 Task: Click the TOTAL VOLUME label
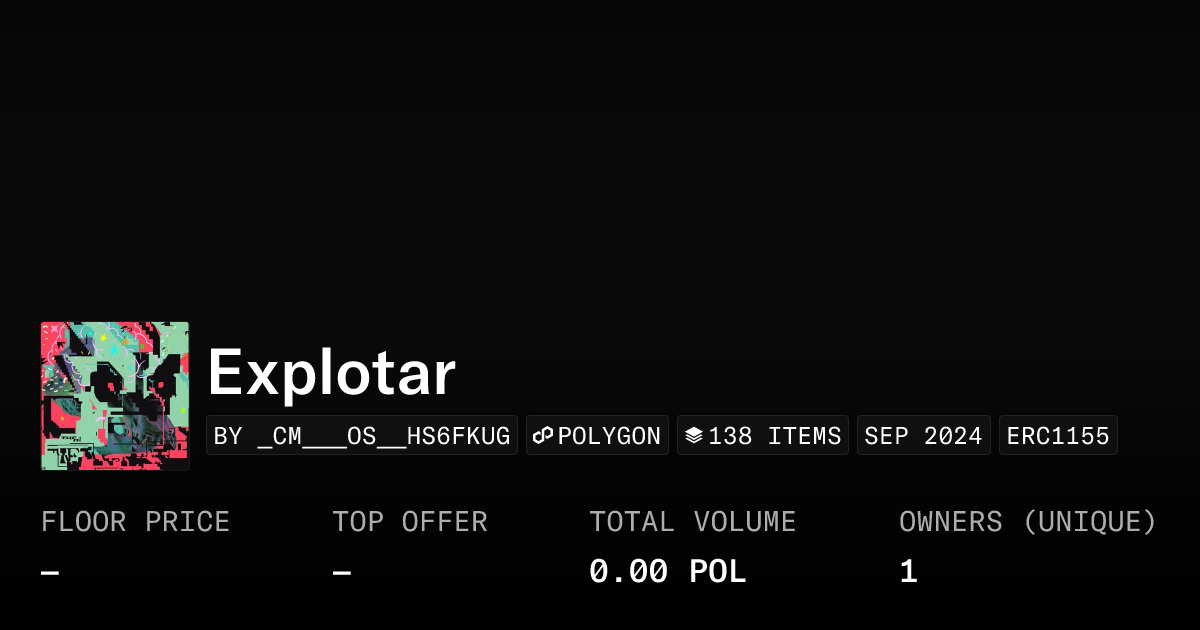tap(692, 522)
